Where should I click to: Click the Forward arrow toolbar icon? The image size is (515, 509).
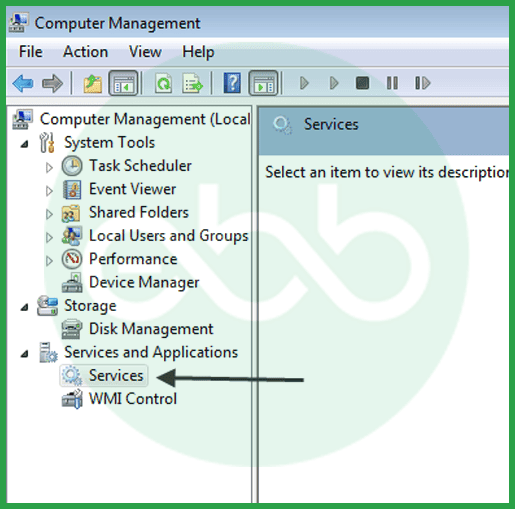click(x=52, y=83)
